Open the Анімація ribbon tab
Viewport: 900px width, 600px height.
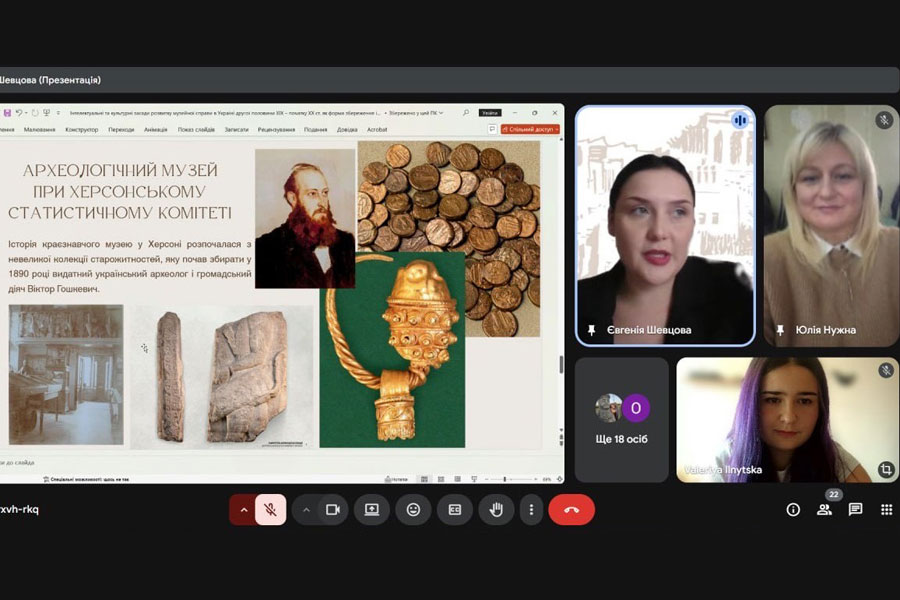[155, 129]
